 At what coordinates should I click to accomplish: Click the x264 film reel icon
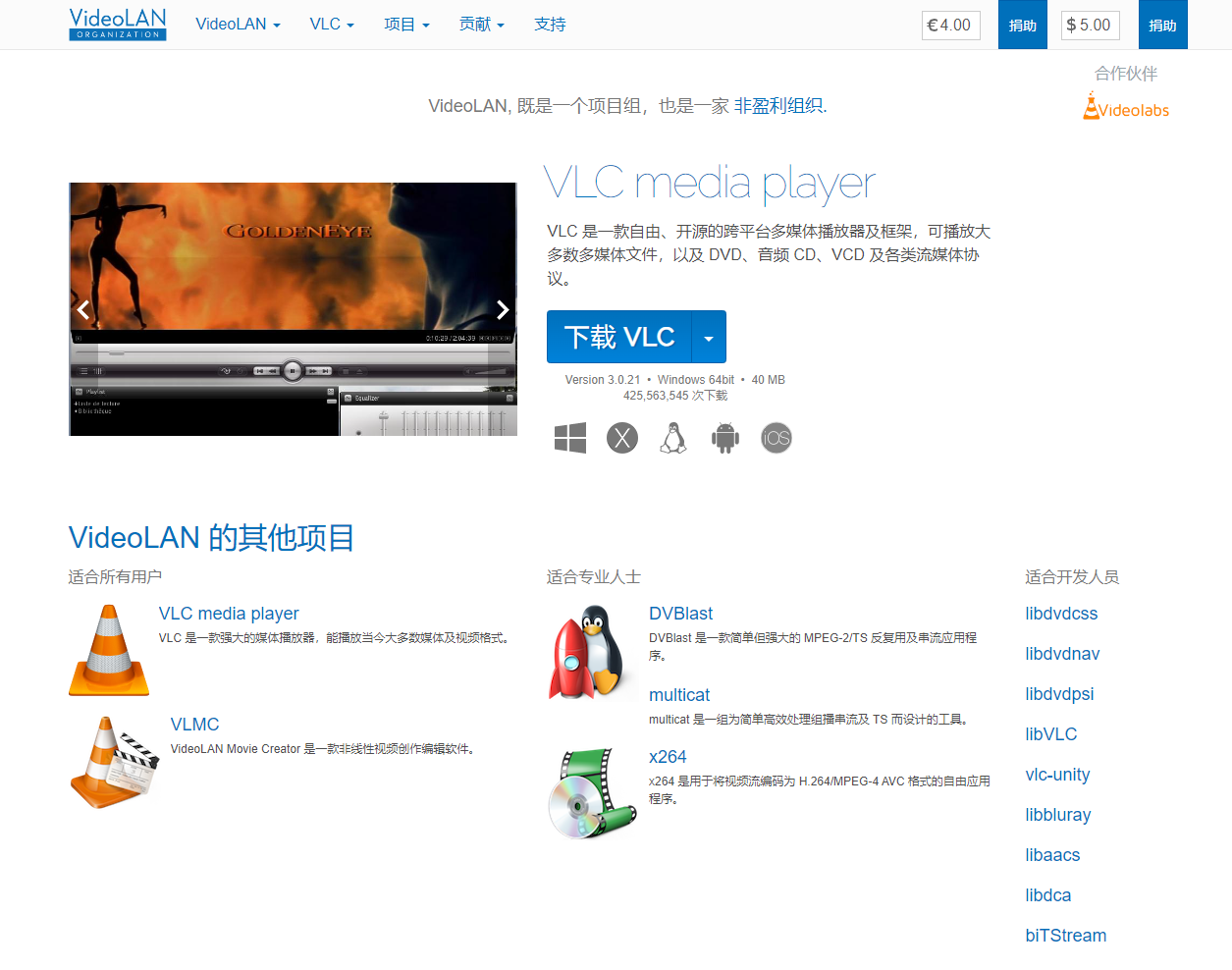coord(592,793)
